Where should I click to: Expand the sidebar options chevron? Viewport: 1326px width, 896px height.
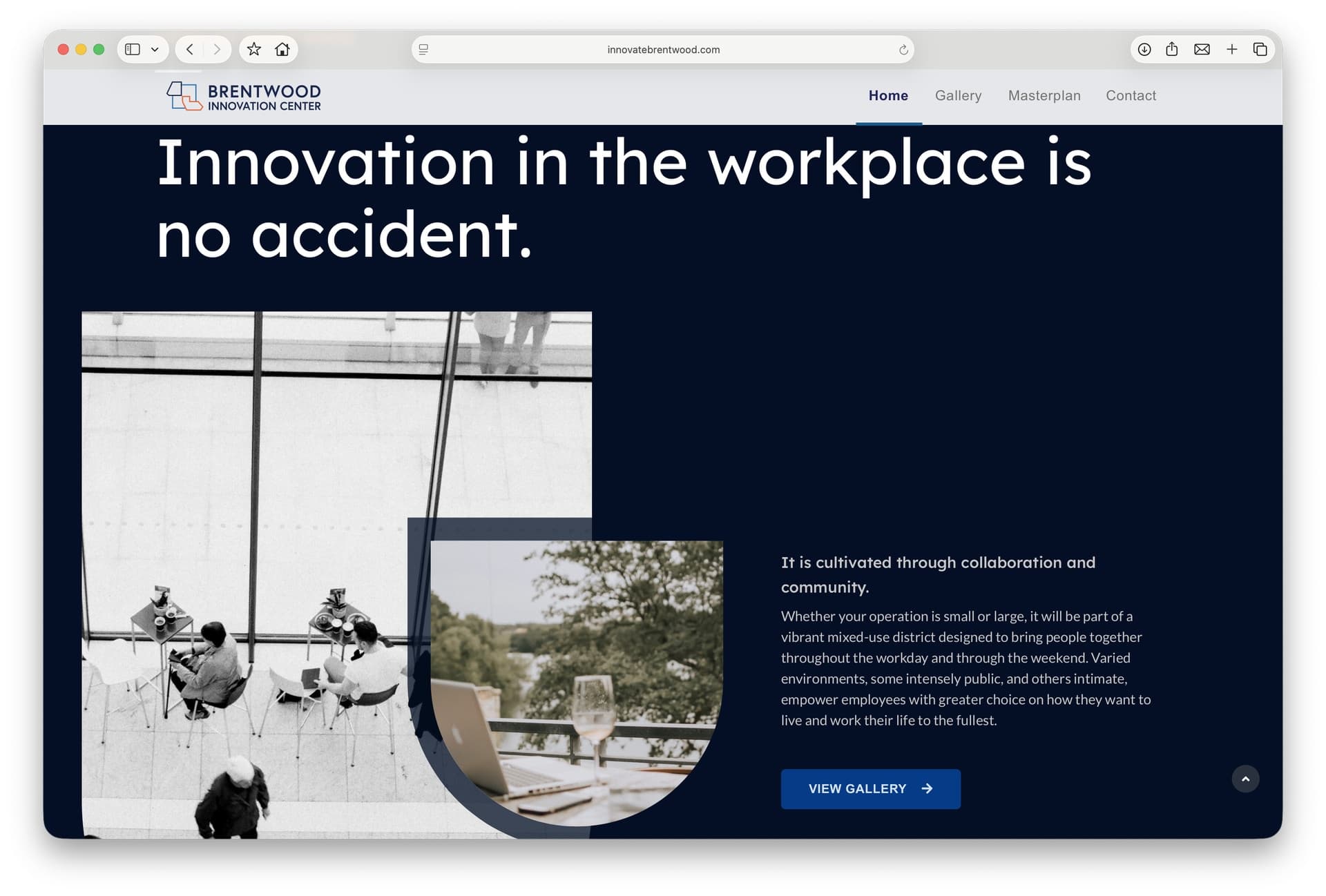pos(153,49)
